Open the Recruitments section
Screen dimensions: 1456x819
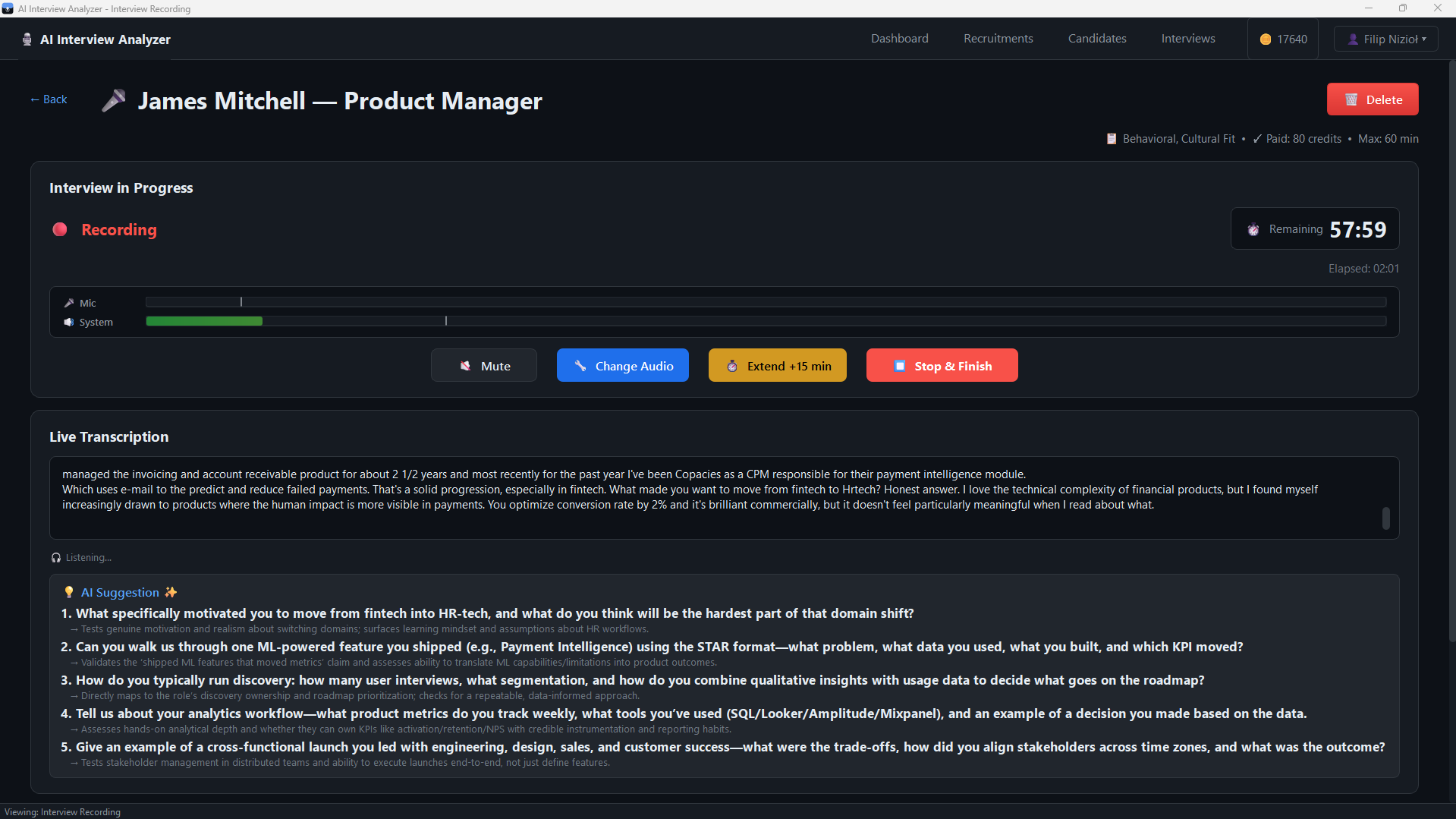[998, 39]
